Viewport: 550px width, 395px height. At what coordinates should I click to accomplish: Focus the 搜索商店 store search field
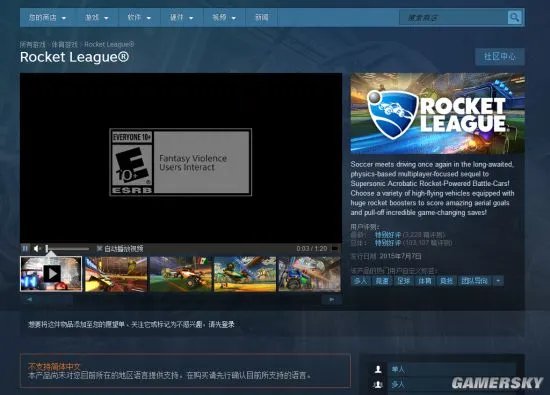pos(453,18)
